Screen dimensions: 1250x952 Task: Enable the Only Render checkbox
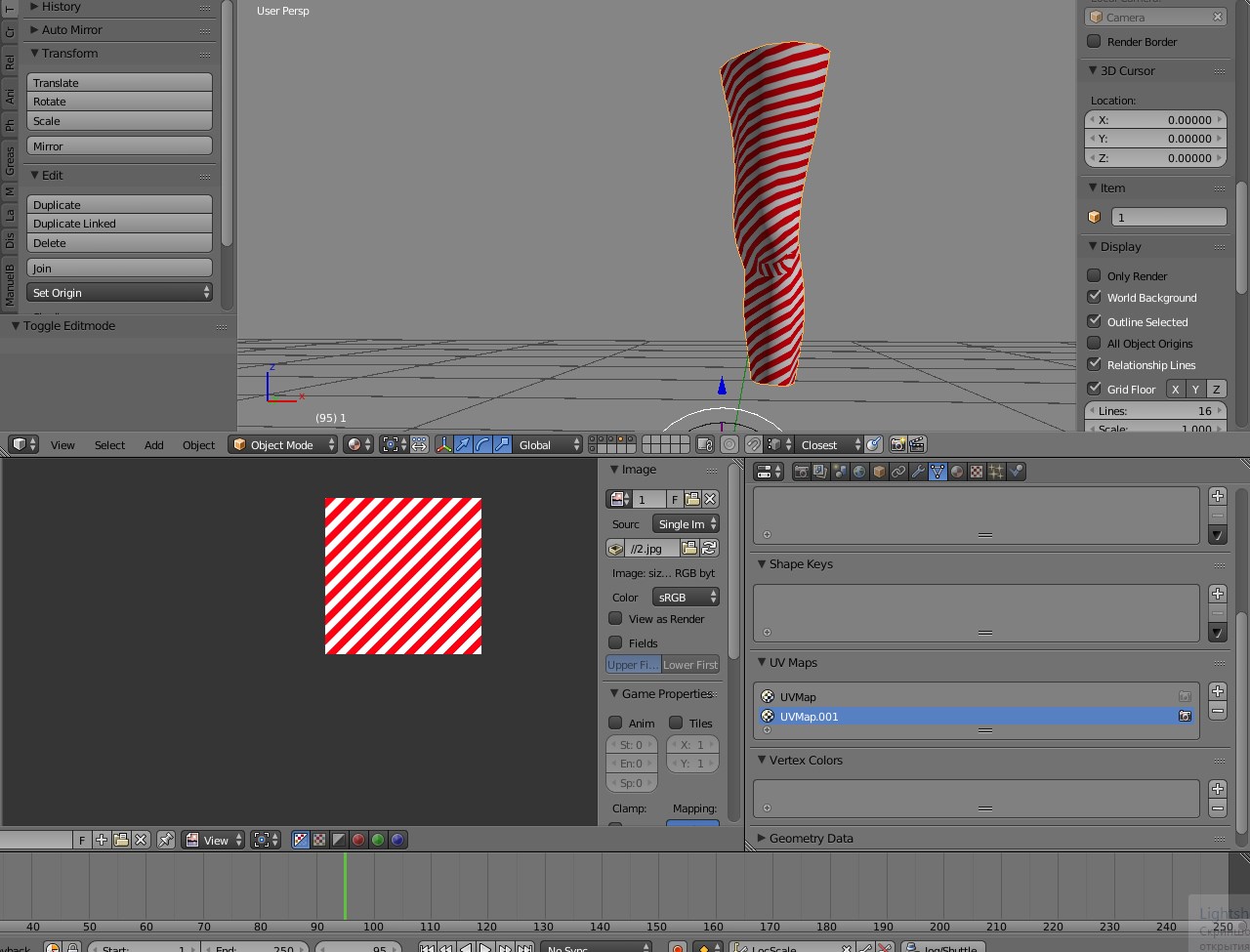pos(1094,275)
